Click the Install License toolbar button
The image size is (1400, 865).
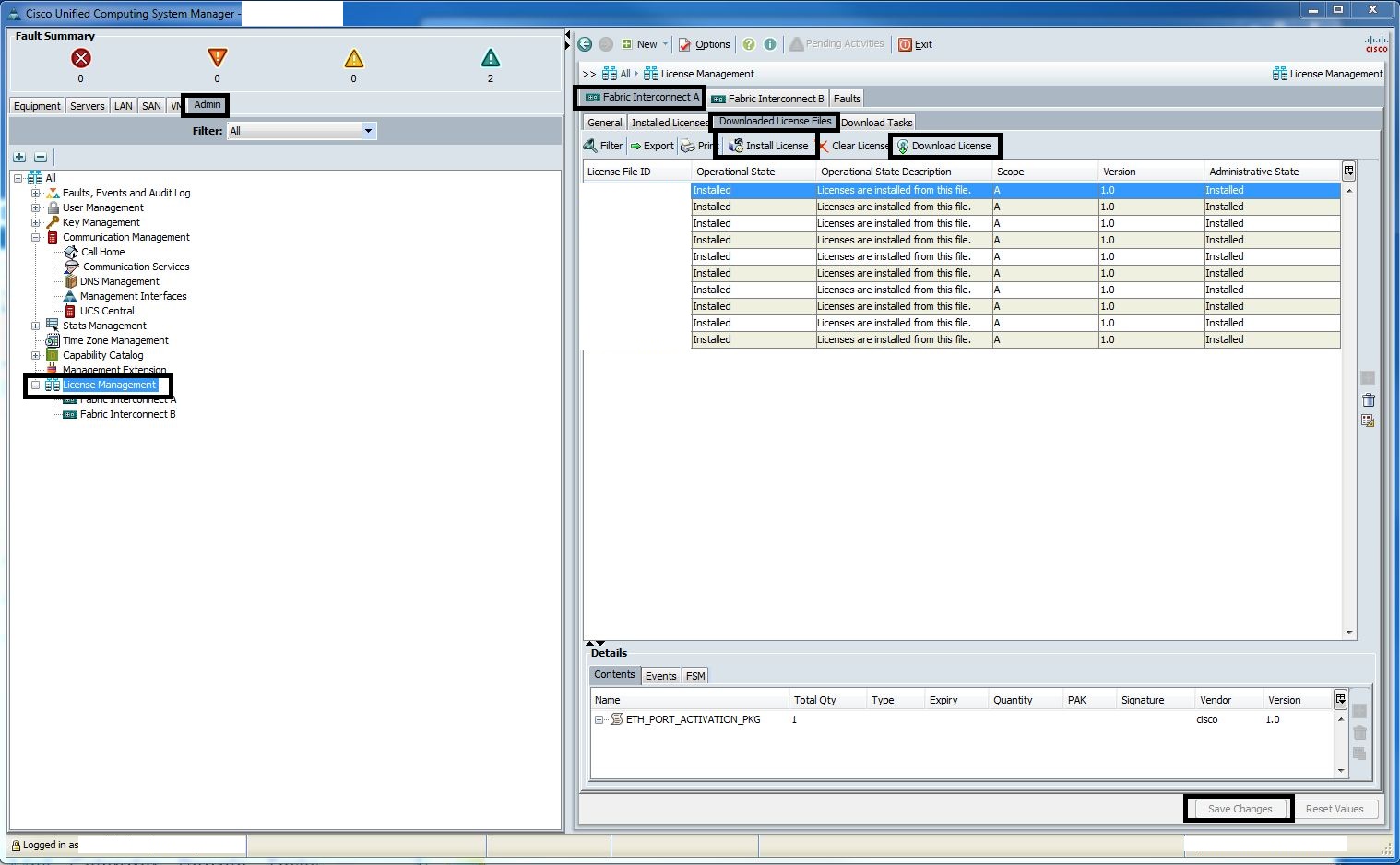[767, 146]
